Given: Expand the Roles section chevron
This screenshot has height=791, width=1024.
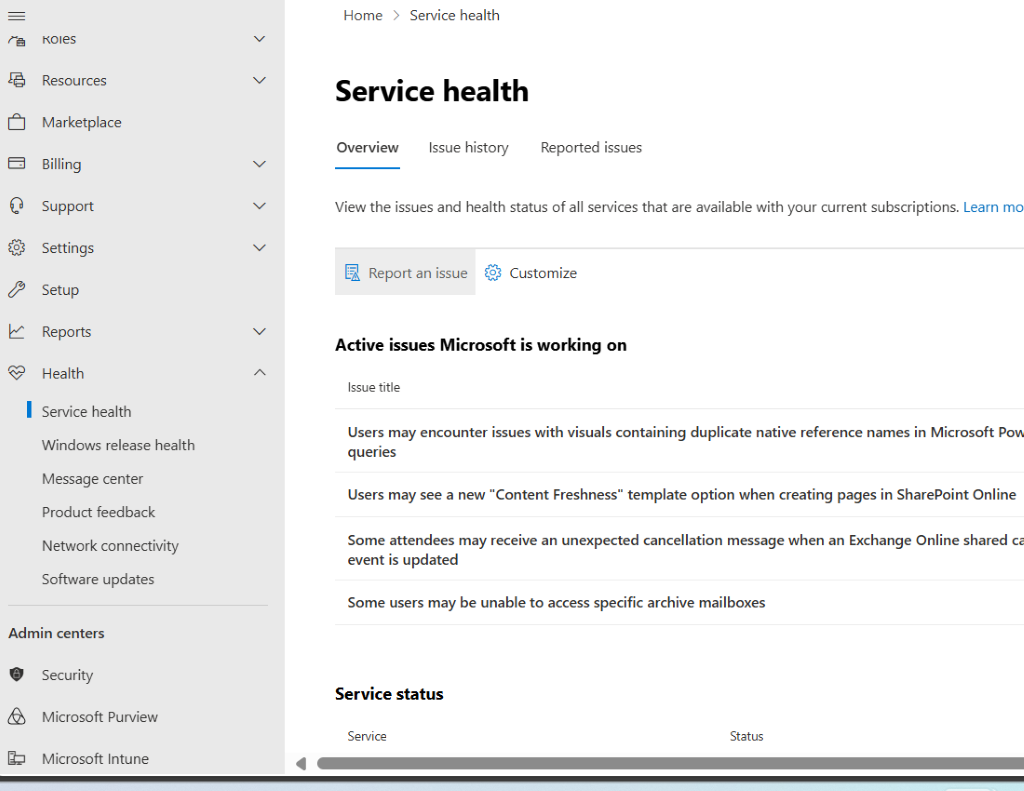Looking at the screenshot, I should (x=259, y=39).
